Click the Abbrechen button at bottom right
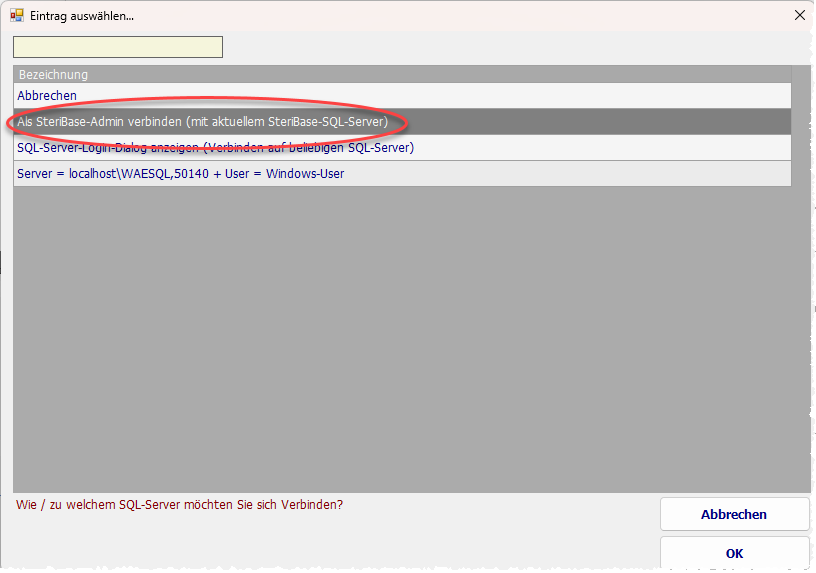Screen dimensions: 816x573 734,514
